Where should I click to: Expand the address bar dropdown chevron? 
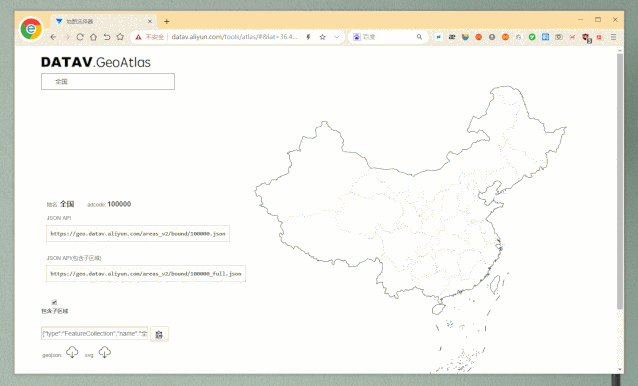[337, 37]
